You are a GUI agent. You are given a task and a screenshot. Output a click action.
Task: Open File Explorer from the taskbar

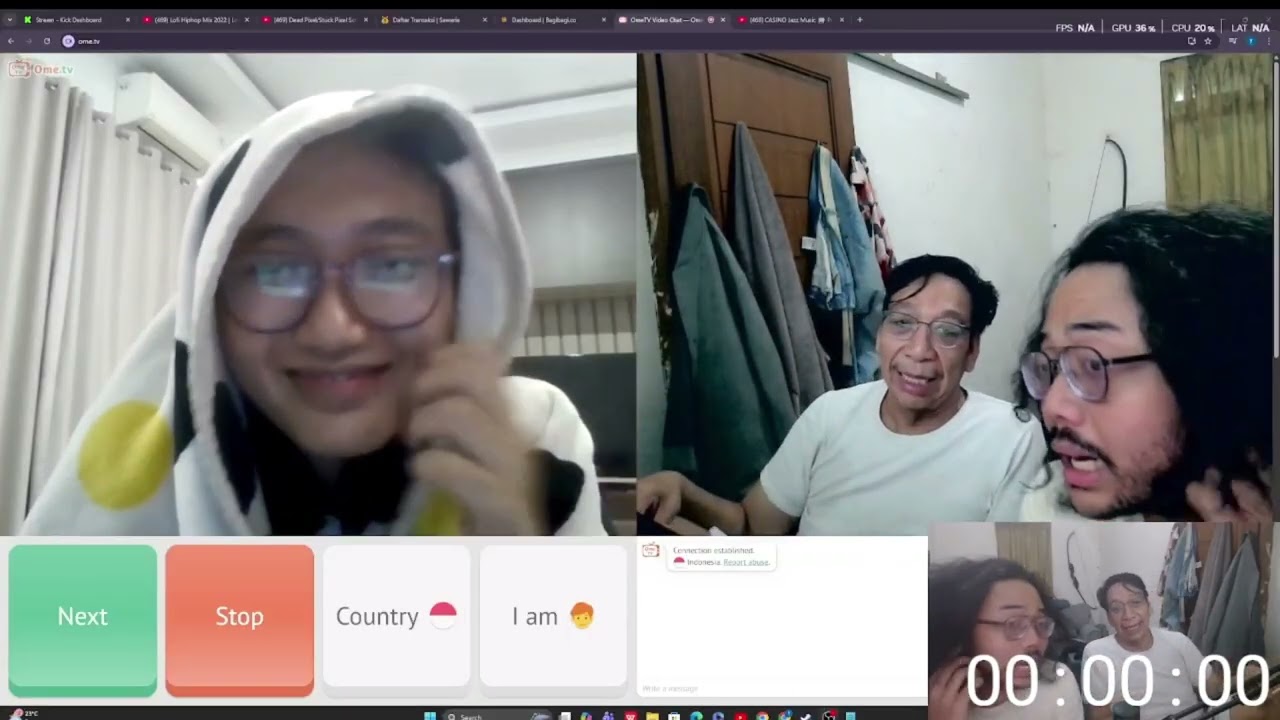click(653, 716)
